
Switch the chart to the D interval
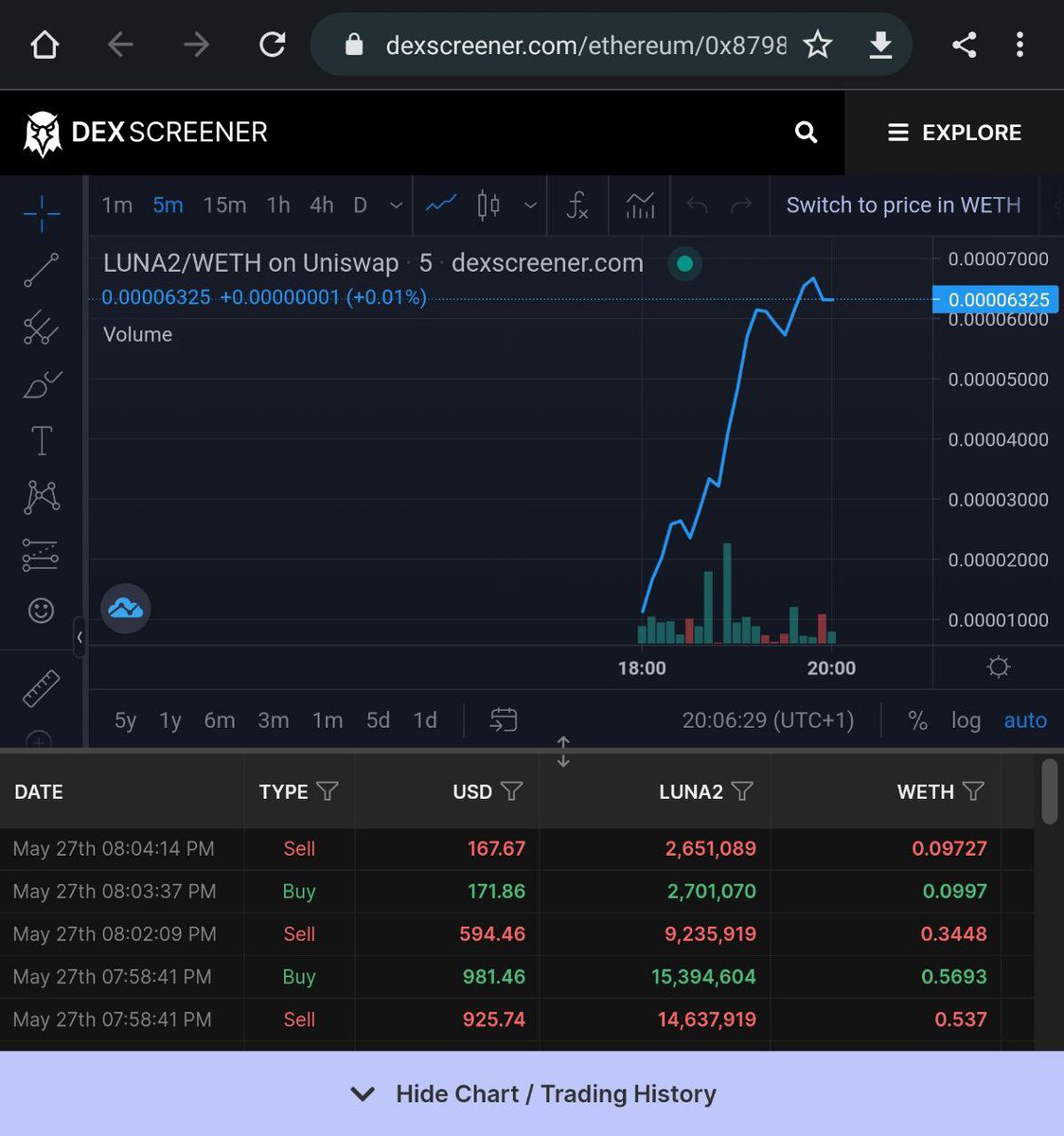360,205
